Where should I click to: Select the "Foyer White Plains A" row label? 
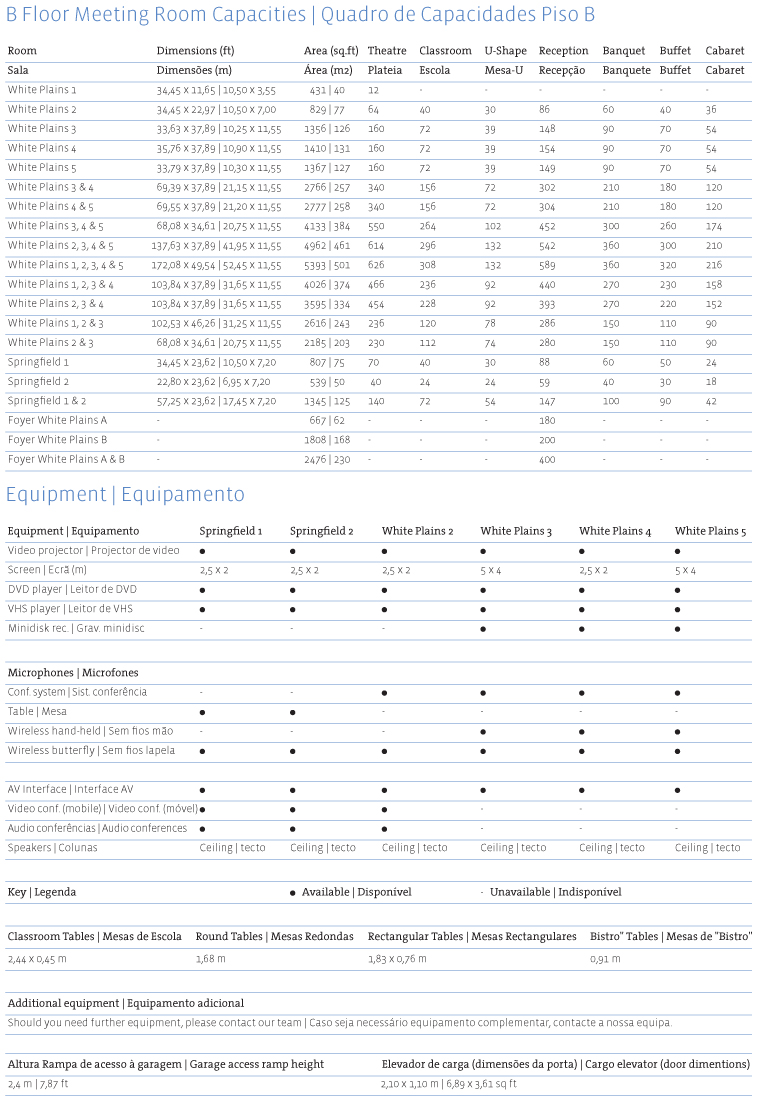click(x=57, y=421)
